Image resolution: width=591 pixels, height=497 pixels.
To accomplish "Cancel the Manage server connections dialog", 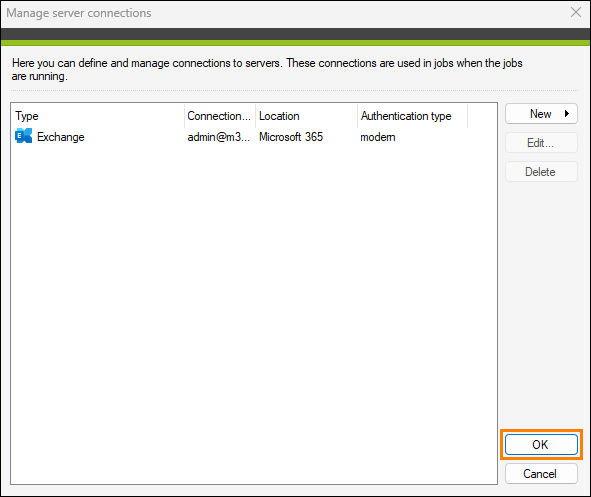I will pyautogui.click(x=541, y=474).
